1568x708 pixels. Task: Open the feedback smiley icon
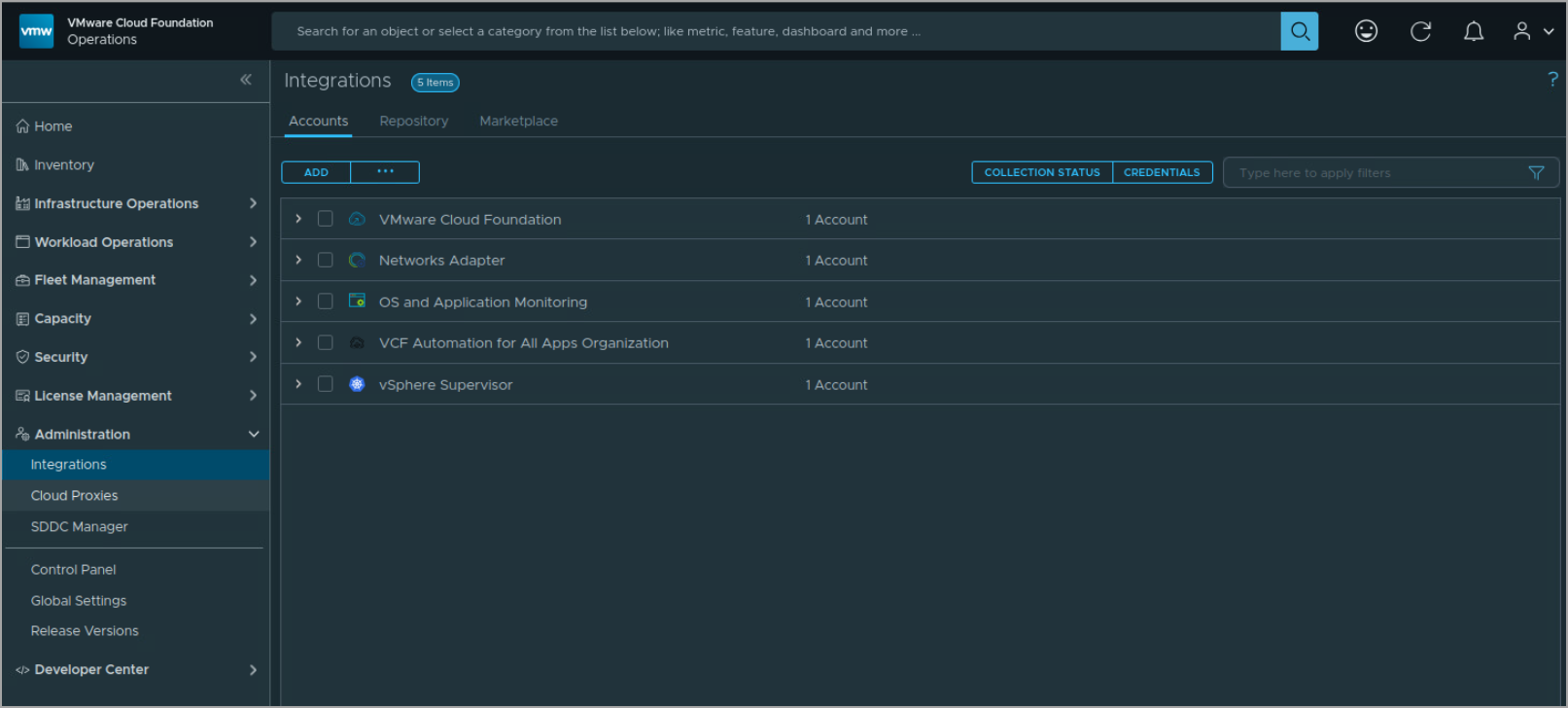coord(1366,31)
